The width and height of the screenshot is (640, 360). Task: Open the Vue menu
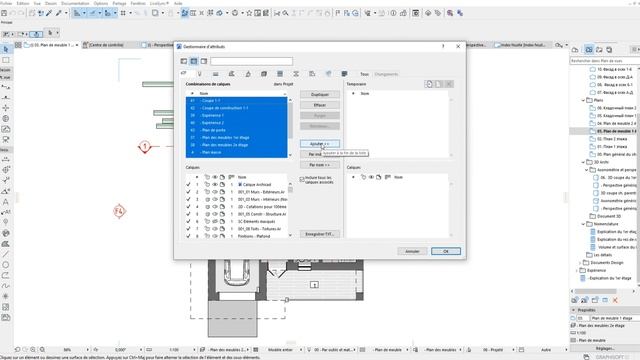[x=37, y=3]
